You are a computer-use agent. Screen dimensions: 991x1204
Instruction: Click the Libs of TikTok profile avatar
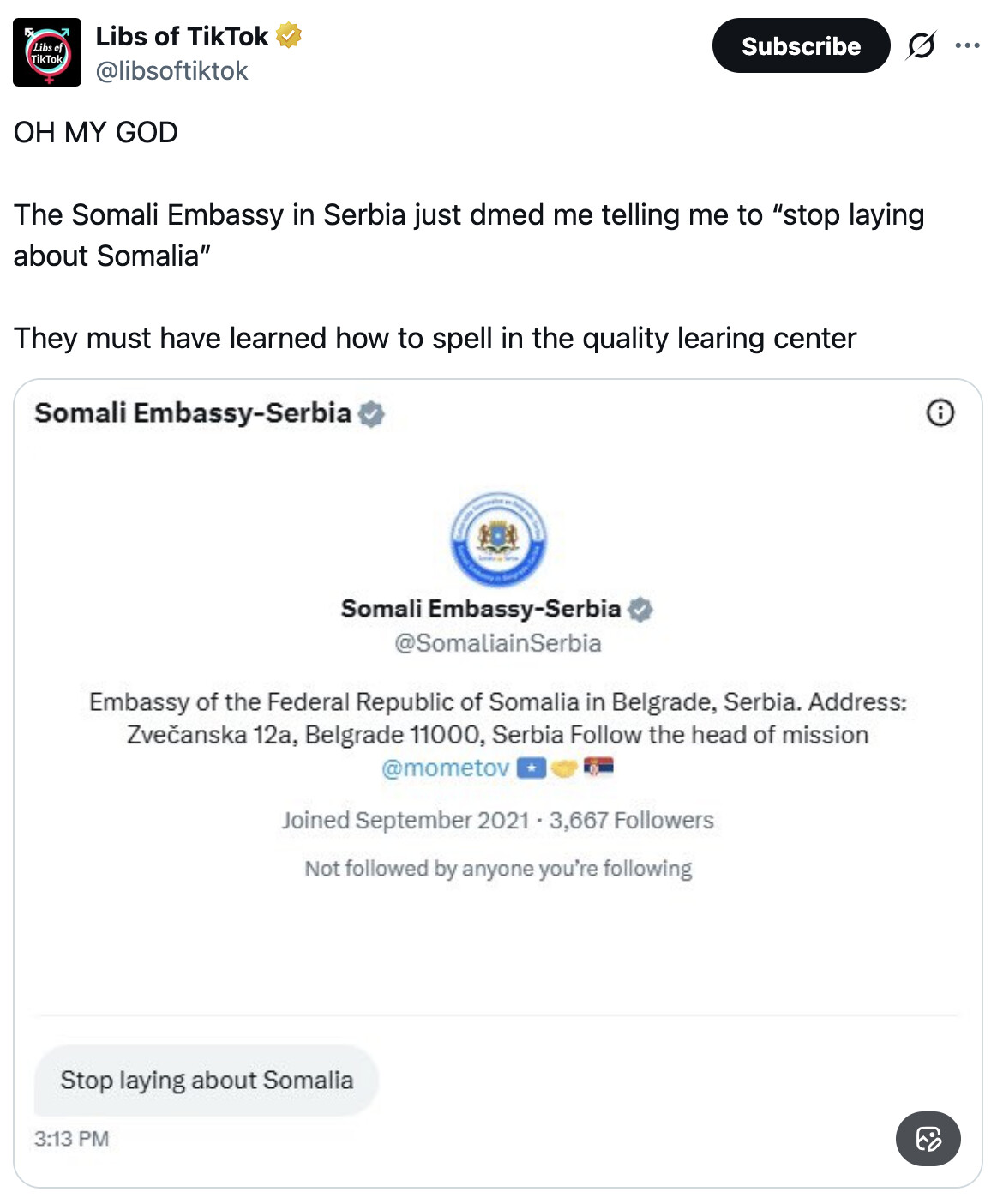[47, 52]
